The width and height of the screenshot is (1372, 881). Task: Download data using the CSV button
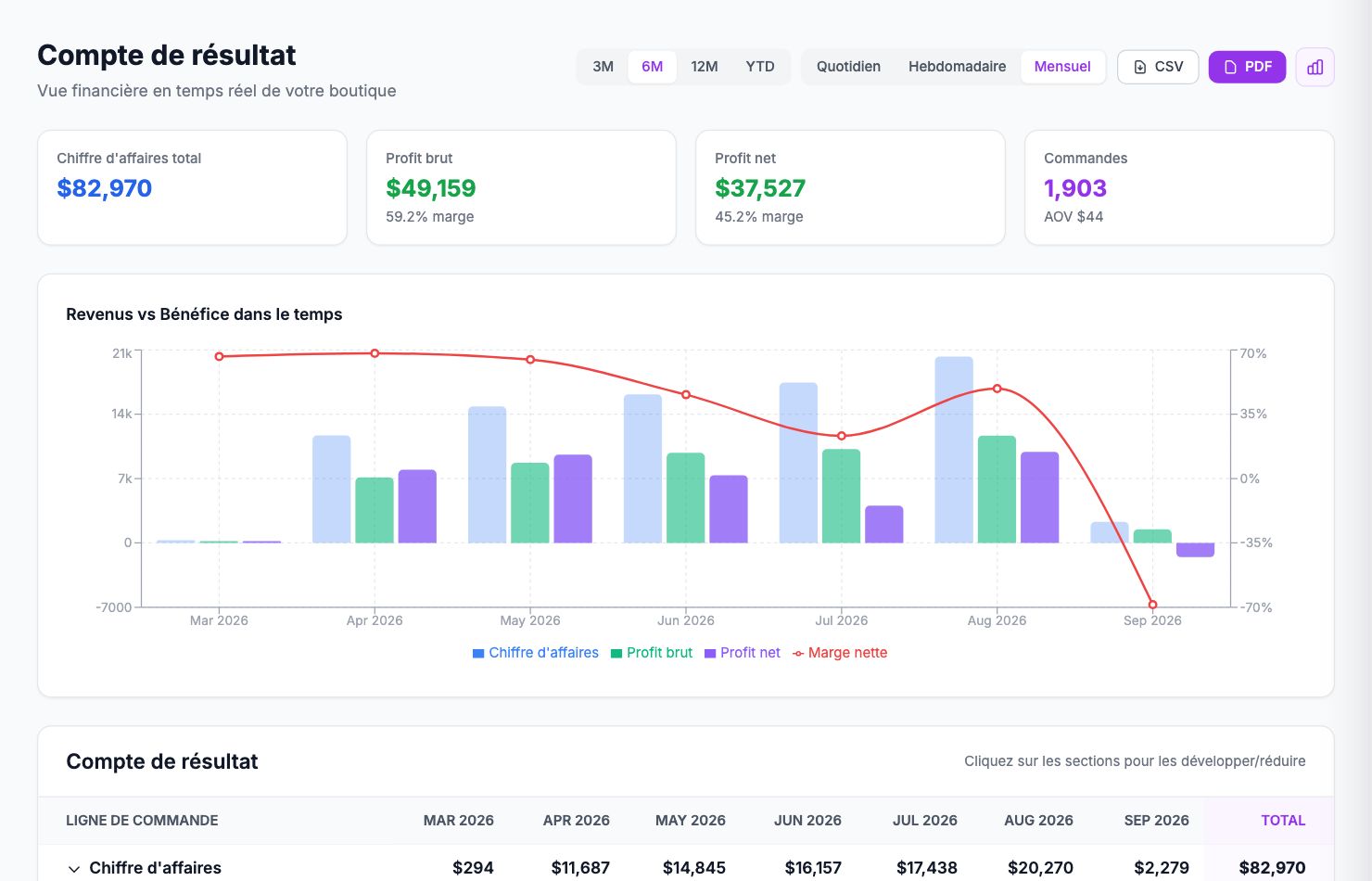pos(1158,67)
